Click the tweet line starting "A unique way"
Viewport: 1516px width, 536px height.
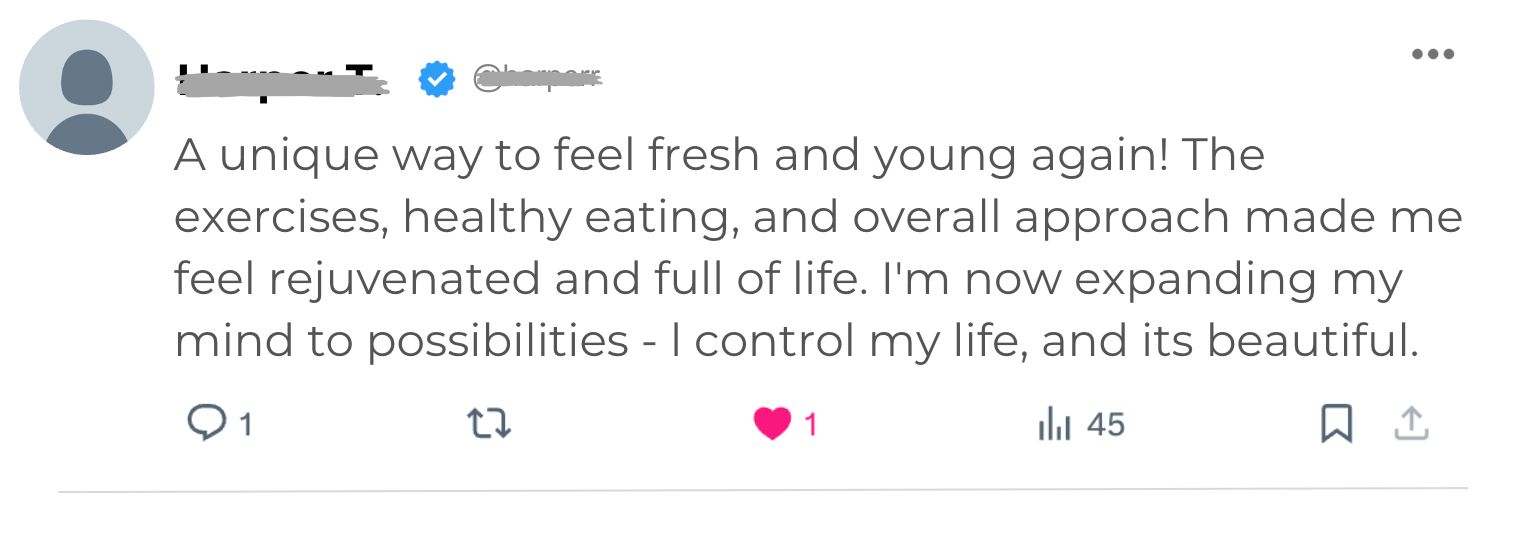pos(718,155)
